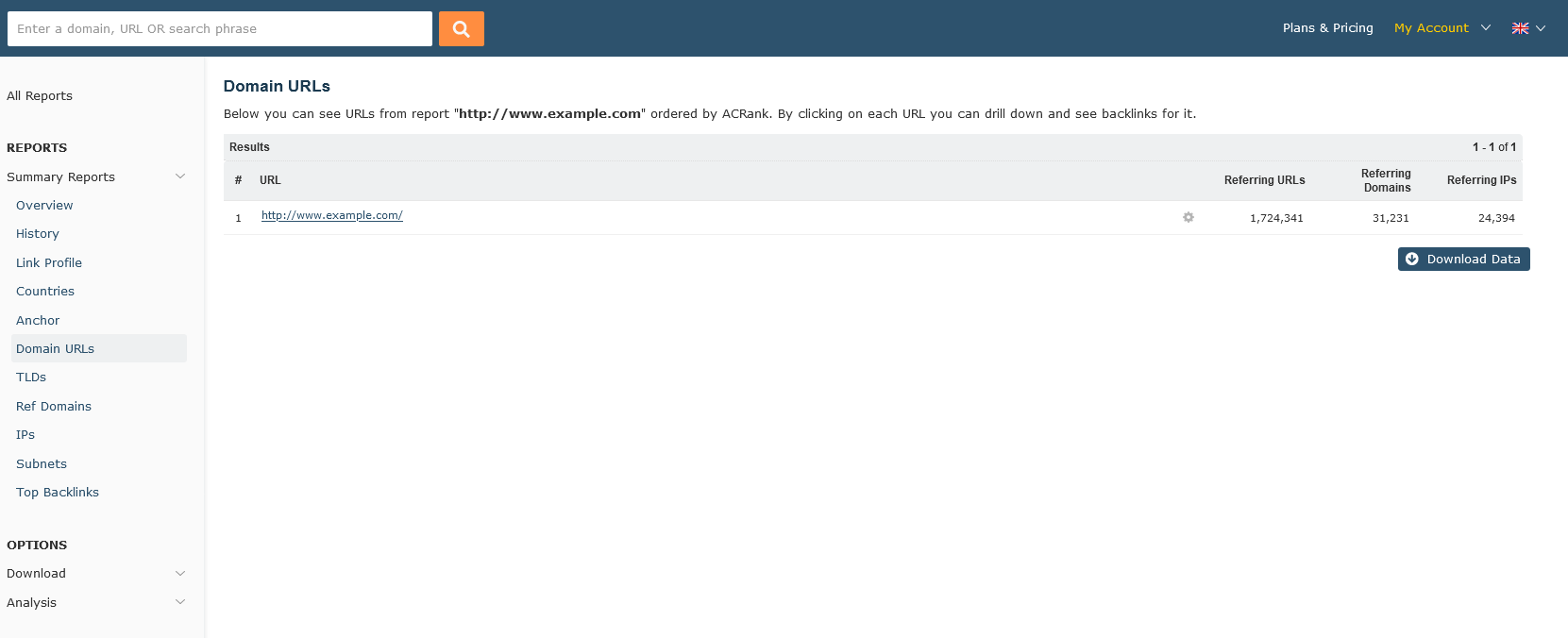Open the History report

(x=38, y=234)
